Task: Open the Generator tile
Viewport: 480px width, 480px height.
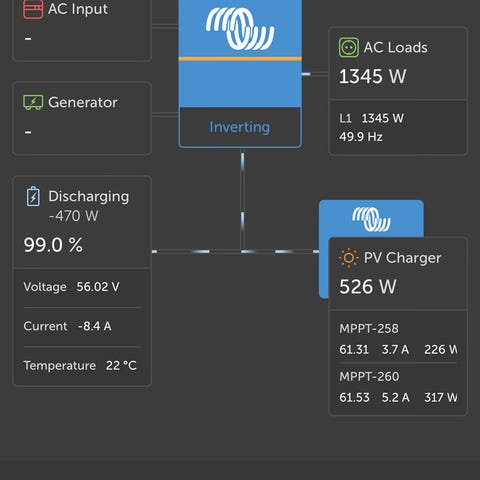Action: [82, 118]
